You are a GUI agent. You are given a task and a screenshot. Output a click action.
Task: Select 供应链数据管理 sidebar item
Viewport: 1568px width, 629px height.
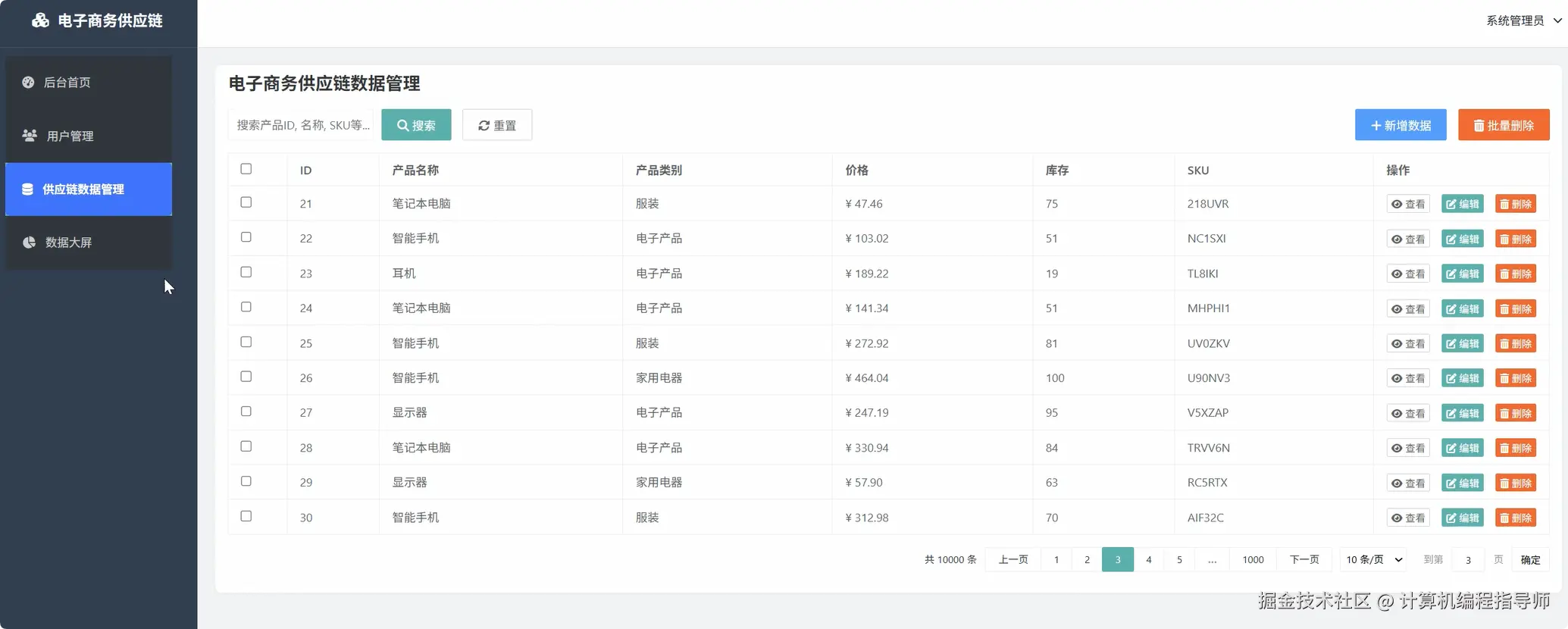[x=89, y=189]
